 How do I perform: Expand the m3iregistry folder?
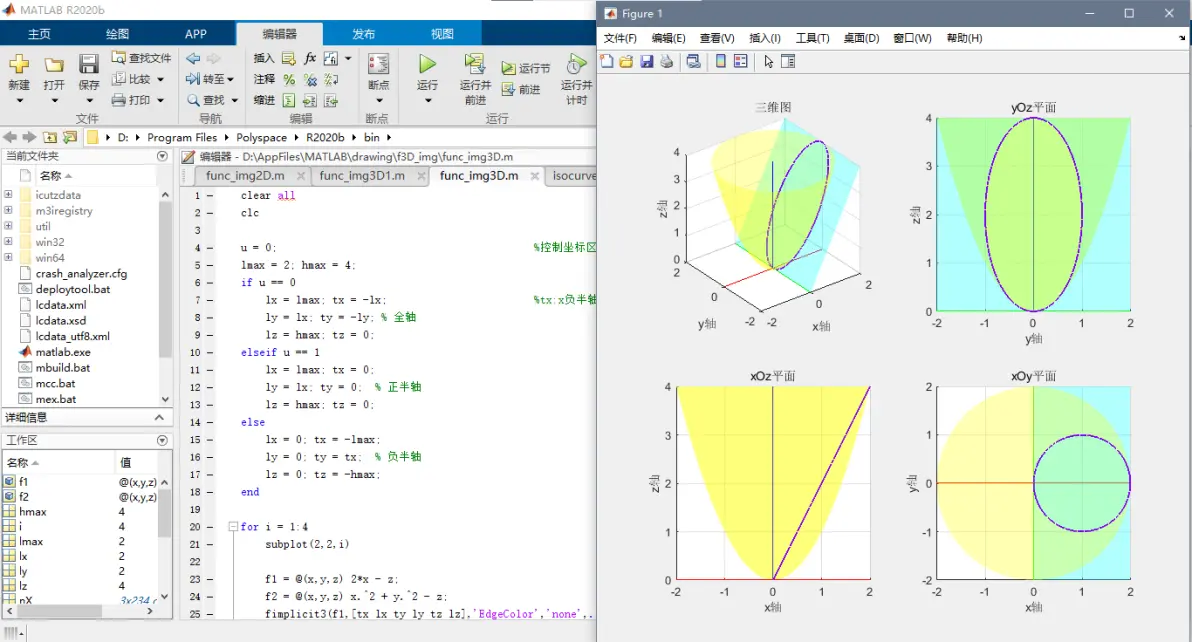click(x=8, y=210)
